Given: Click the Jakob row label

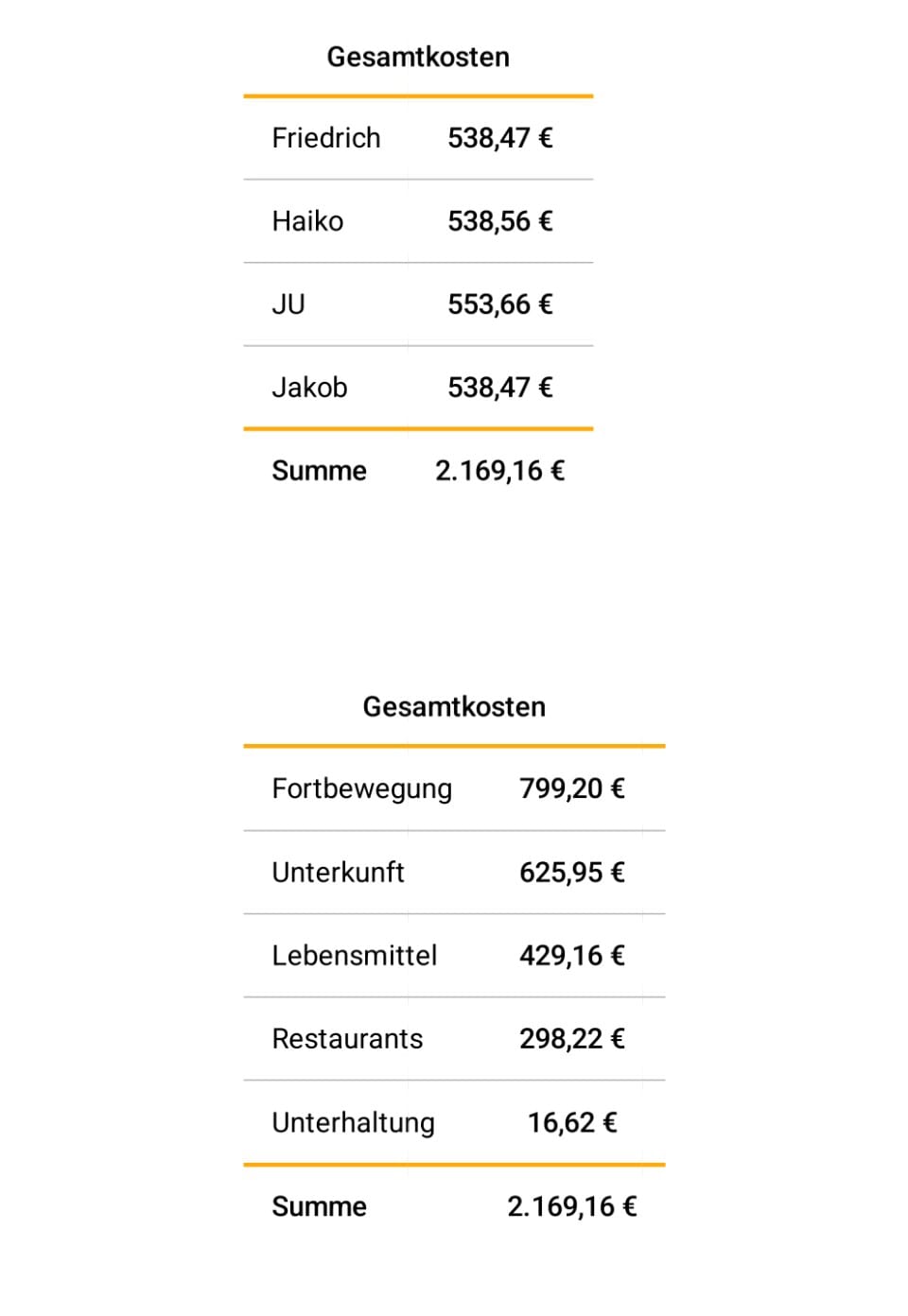Looking at the screenshot, I should (309, 388).
